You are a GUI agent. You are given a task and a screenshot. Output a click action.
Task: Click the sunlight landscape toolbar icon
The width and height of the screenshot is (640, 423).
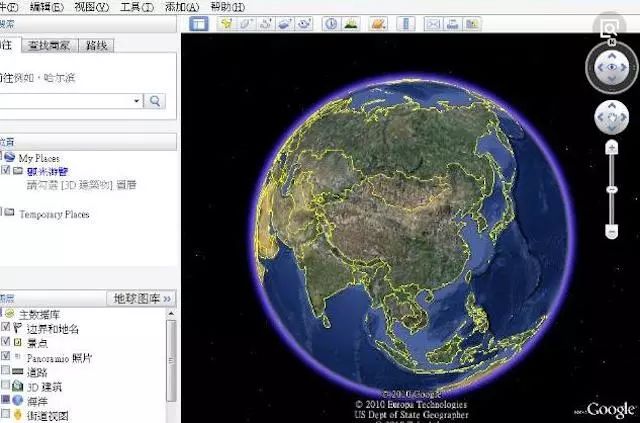pos(351,23)
